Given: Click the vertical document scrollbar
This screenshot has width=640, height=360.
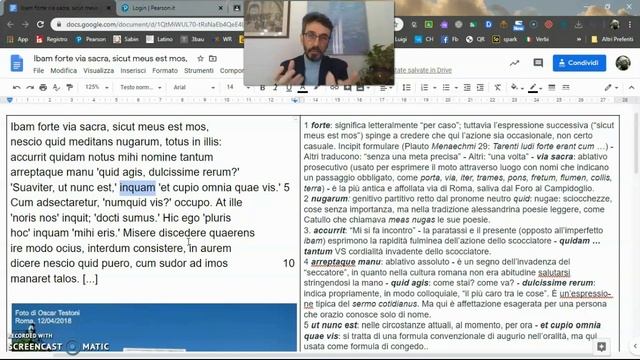Looking at the screenshot, I should tap(636, 143).
